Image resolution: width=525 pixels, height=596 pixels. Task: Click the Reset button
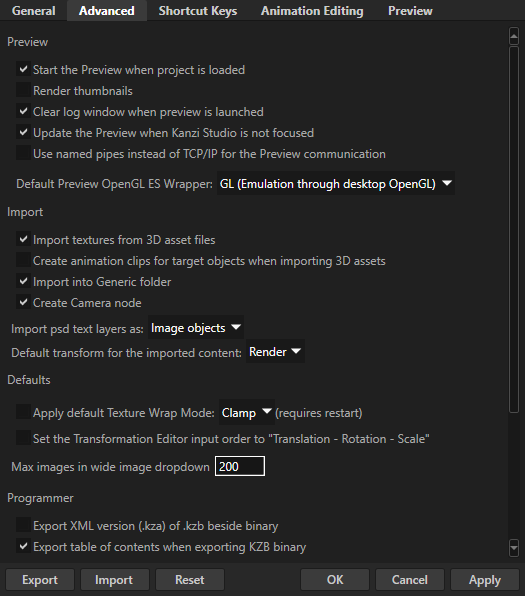point(190,580)
